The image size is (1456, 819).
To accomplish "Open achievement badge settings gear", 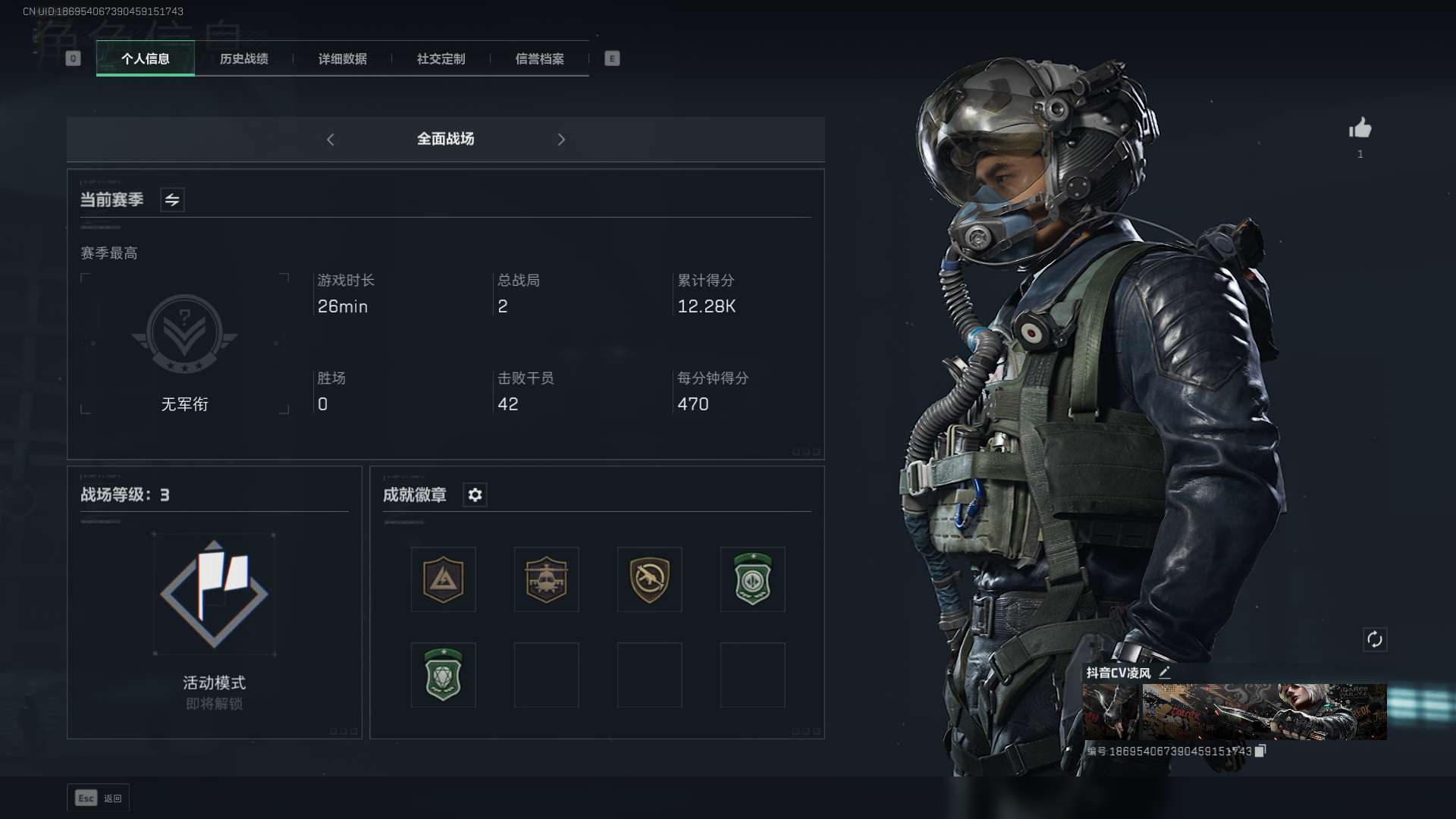I will tap(475, 495).
